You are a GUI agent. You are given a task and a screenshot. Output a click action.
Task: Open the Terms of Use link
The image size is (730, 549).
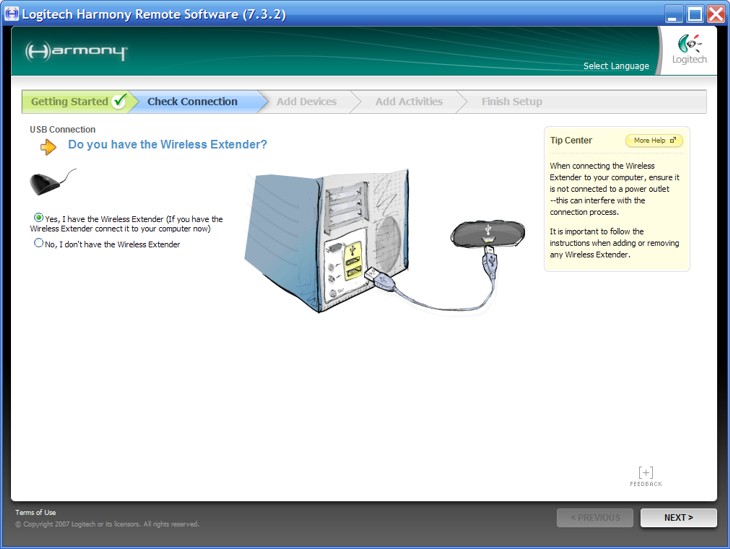click(35, 512)
